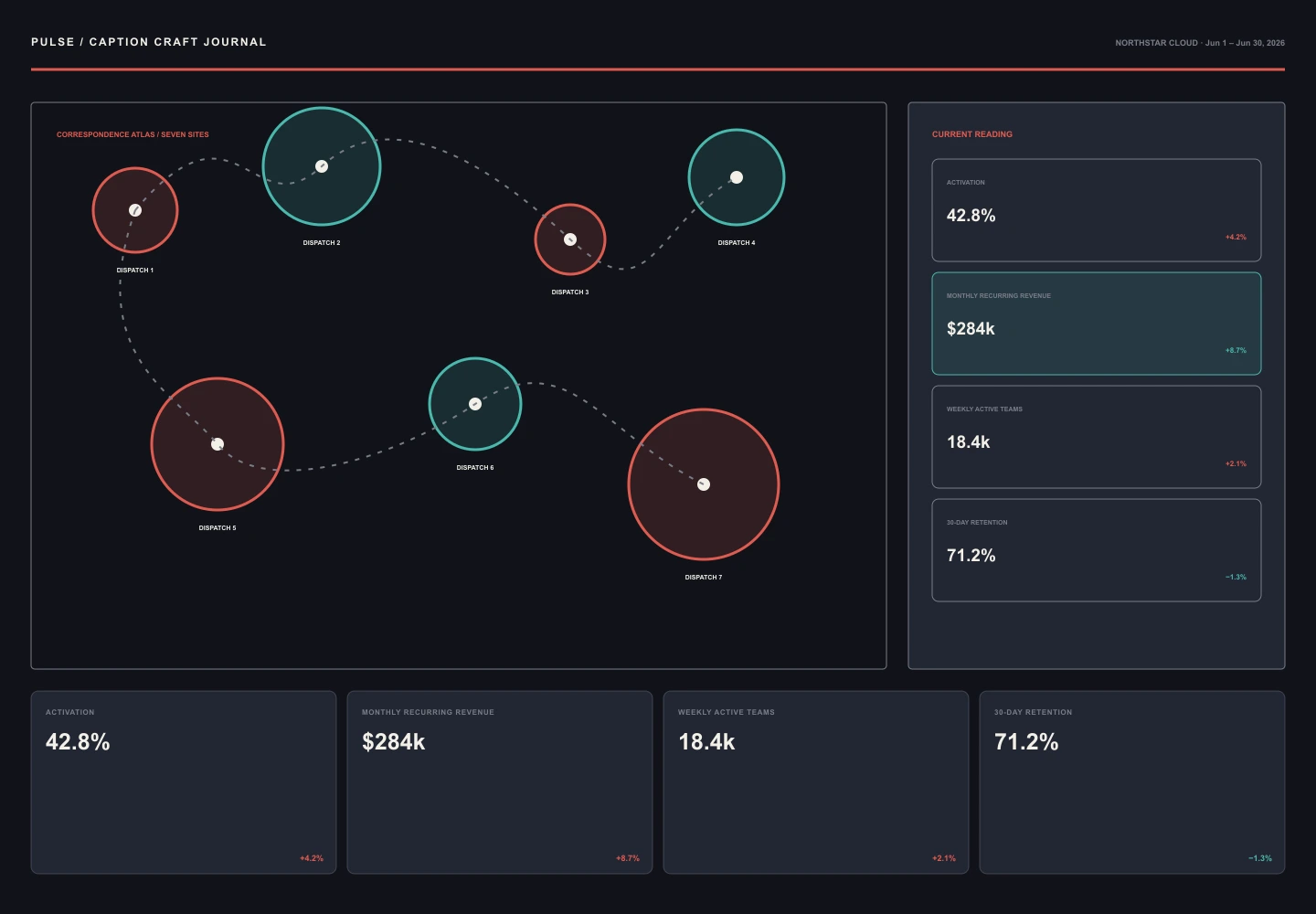Open the Dispatch 5 center marker
This screenshot has height=914, width=1316.
218,444
